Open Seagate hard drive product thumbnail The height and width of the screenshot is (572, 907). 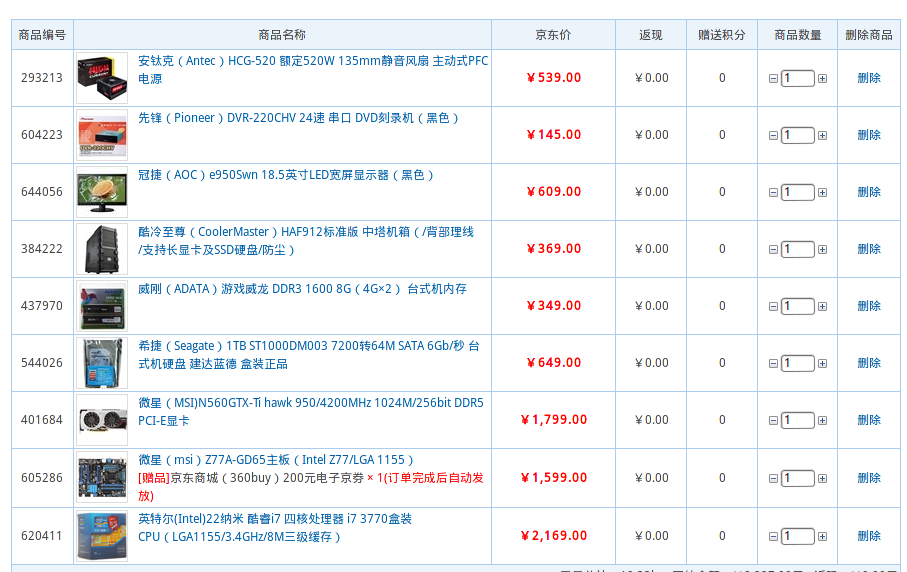102,363
